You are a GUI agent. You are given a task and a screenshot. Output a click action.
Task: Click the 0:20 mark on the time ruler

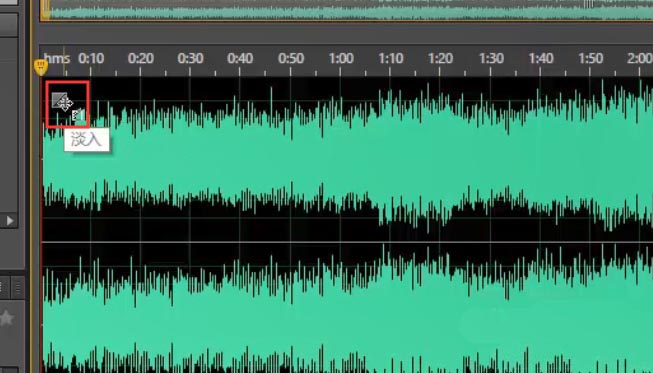point(141,58)
